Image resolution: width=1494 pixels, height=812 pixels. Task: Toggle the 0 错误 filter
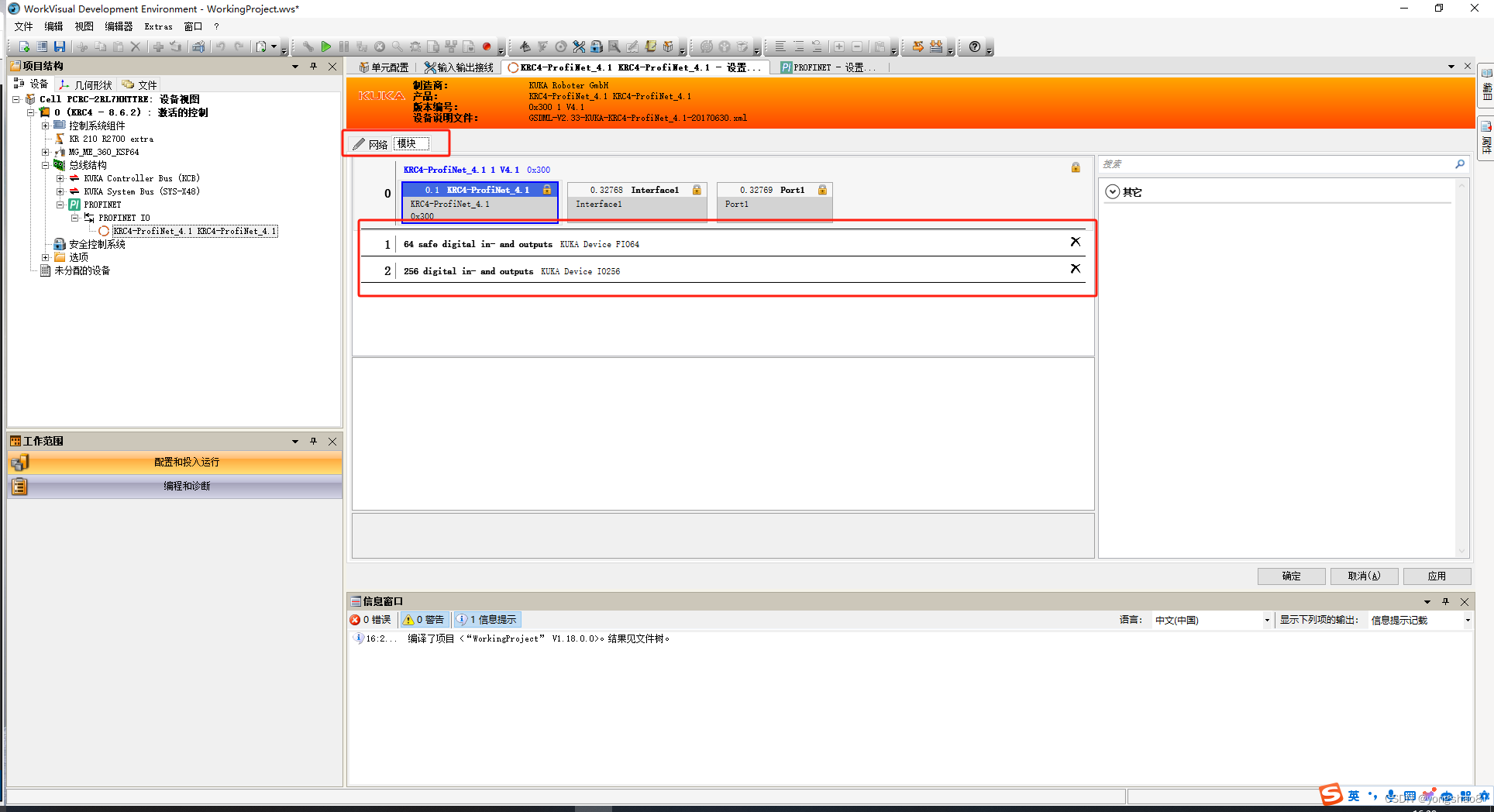tap(370, 620)
